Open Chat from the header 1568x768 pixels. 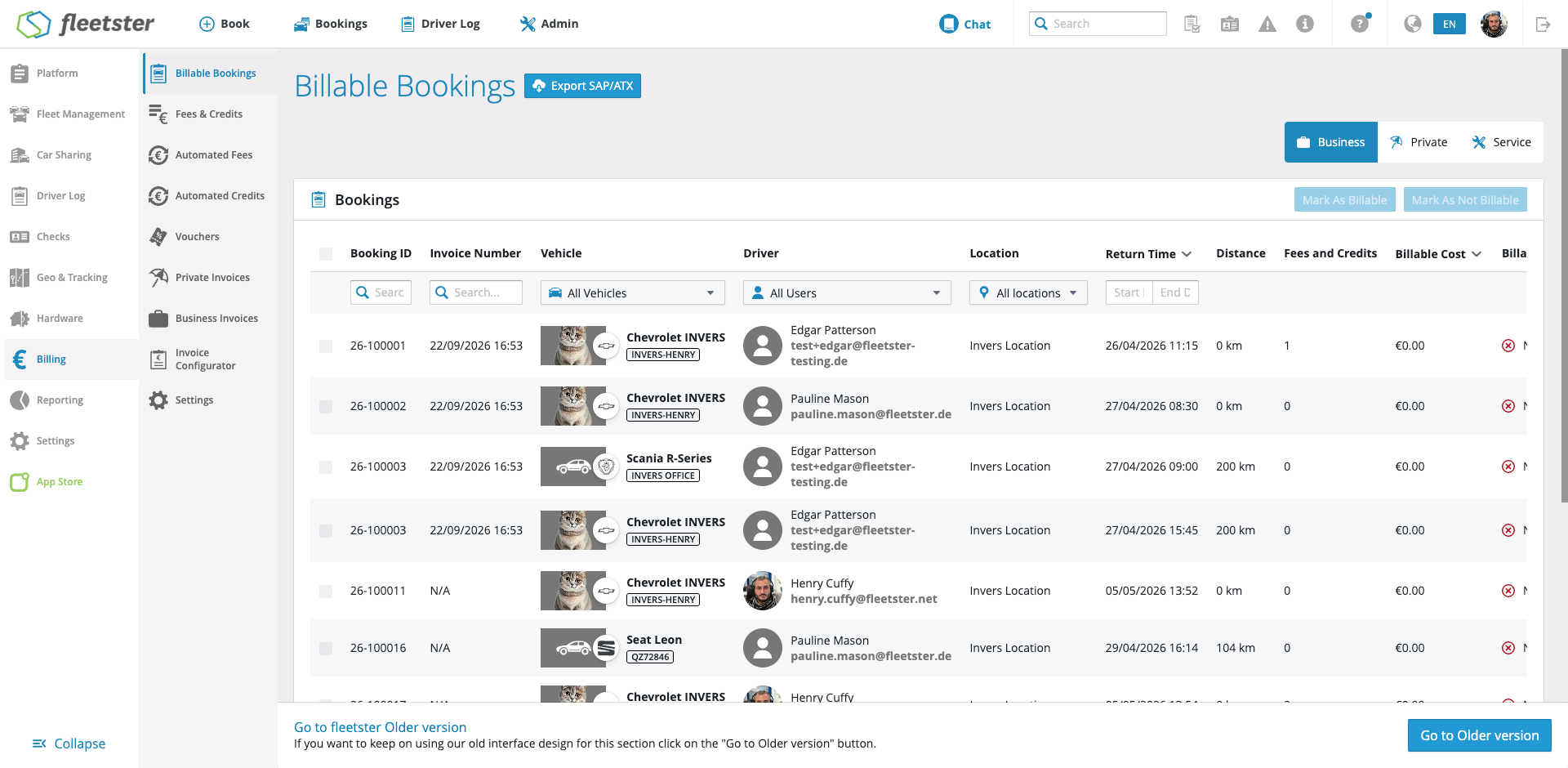(x=964, y=24)
